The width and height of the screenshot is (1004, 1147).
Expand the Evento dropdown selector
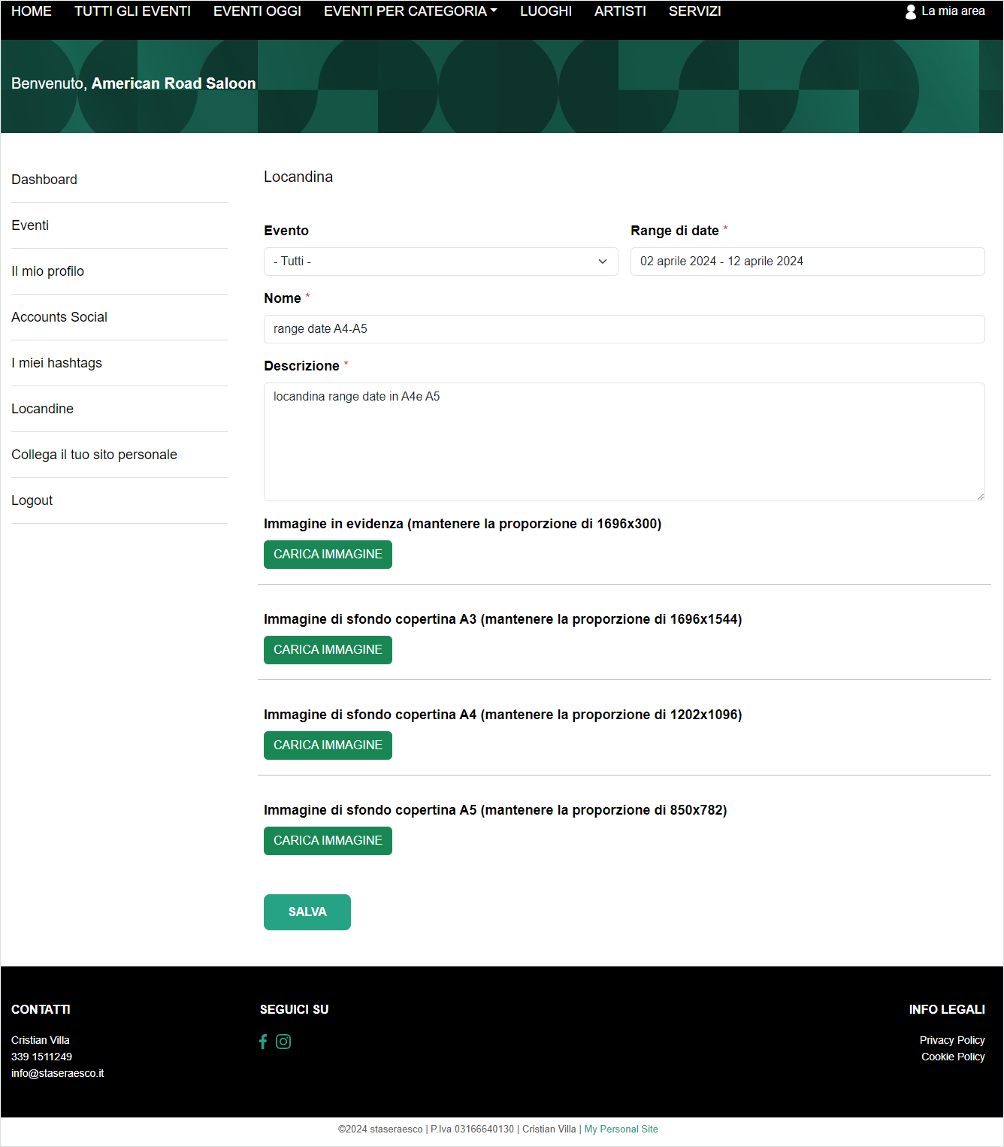point(440,261)
